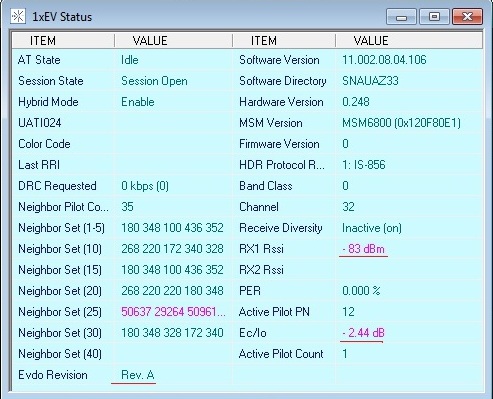Select the Neighbor Set (40) label

tap(60, 354)
